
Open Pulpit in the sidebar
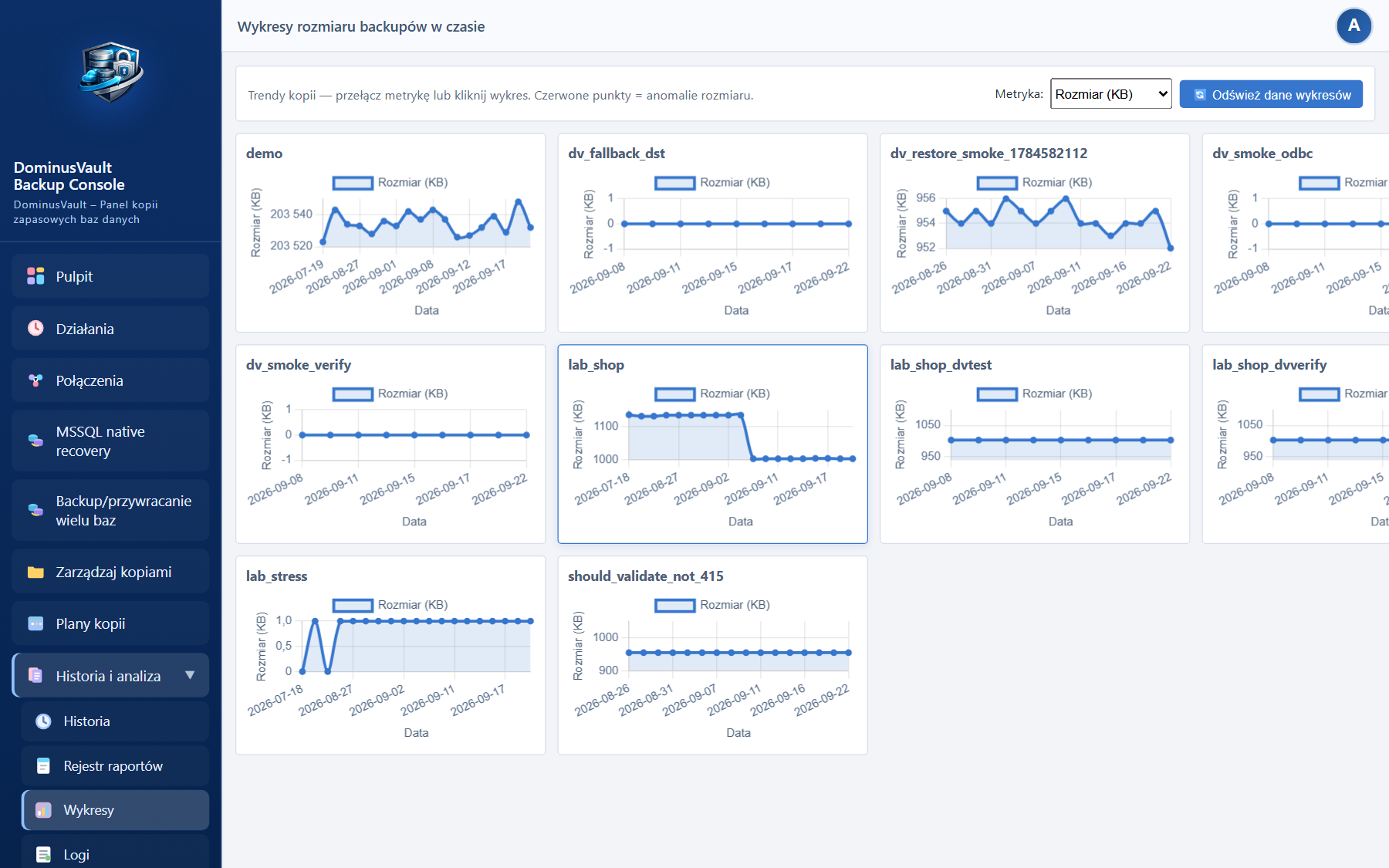tap(110, 276)
